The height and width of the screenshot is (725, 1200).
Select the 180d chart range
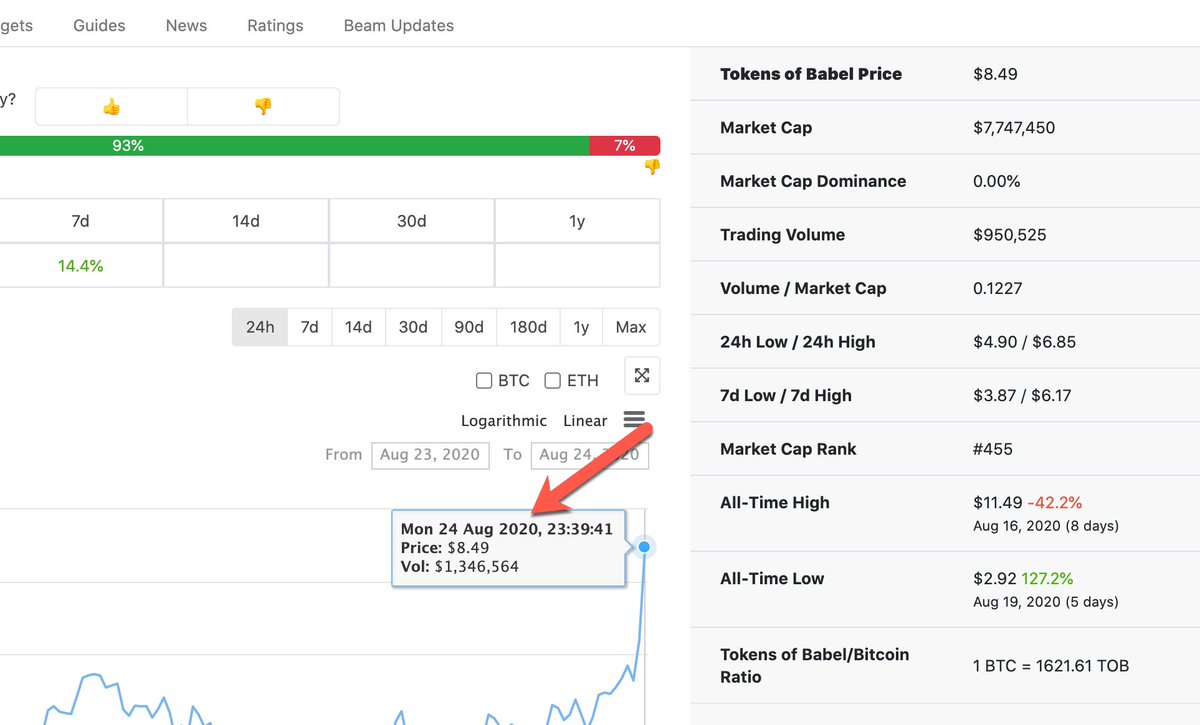tap(528, 327)
